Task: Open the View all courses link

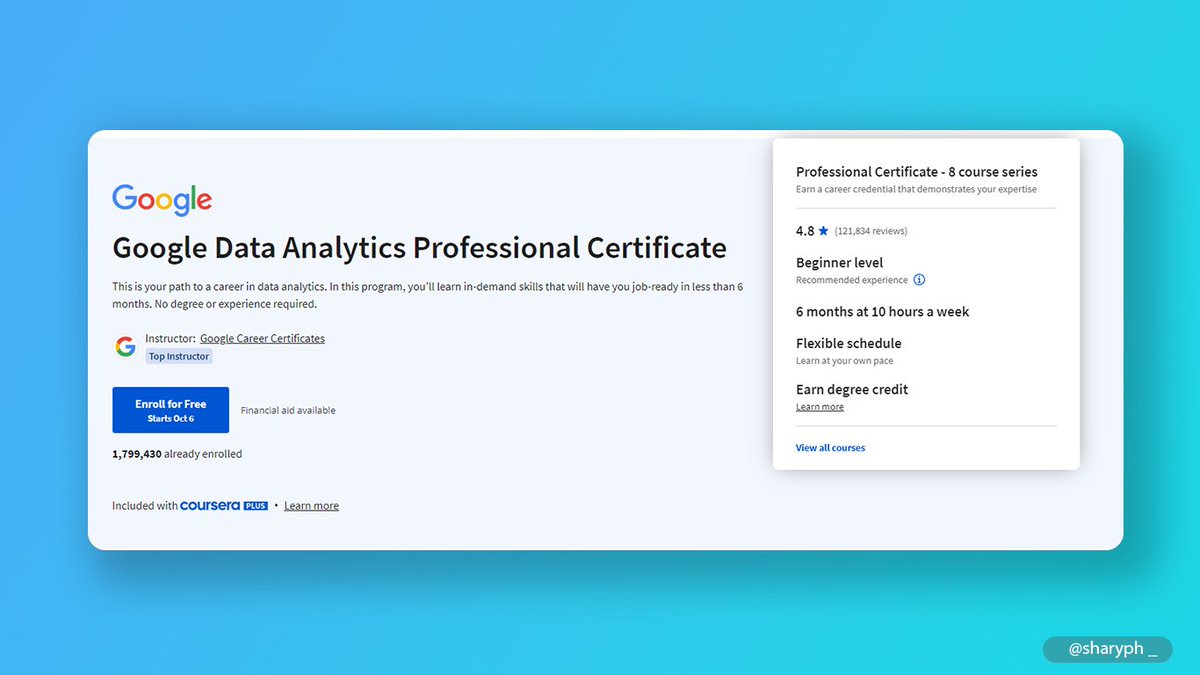Action: pos(830,447)
